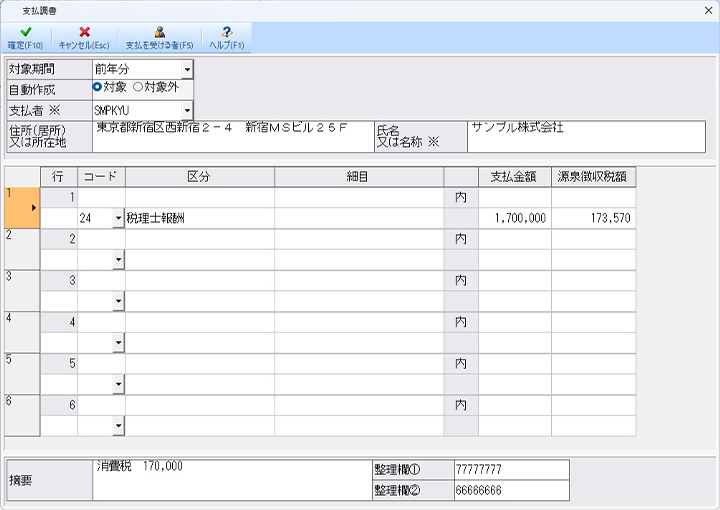Open 支払を受ける者 (F5) person icon
This screenshot has height=510, width=720.
coord(159,33)
